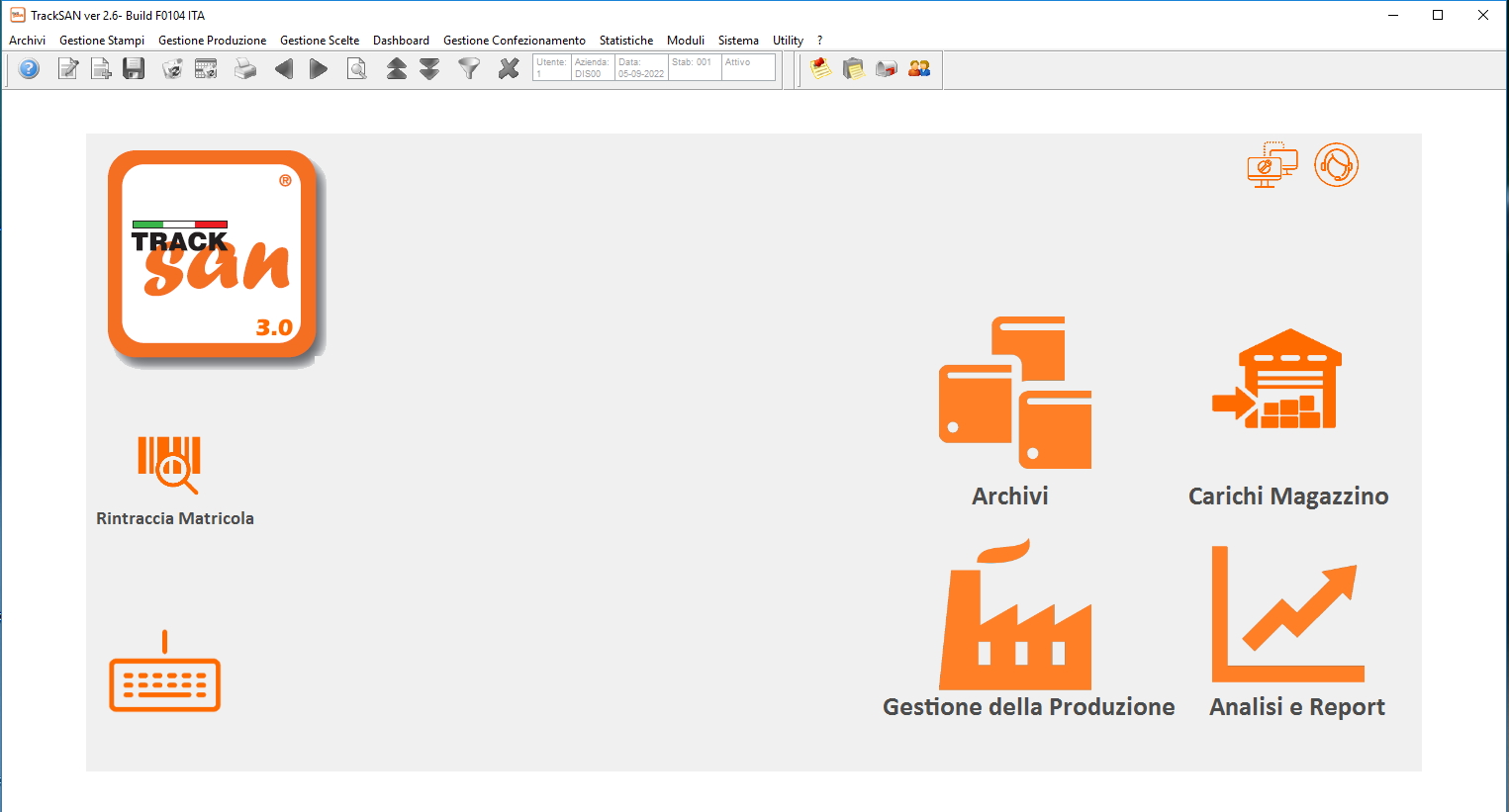Open Analisi e Report chart tile
Screen dimensions: 1509x812
point(1287,613)
